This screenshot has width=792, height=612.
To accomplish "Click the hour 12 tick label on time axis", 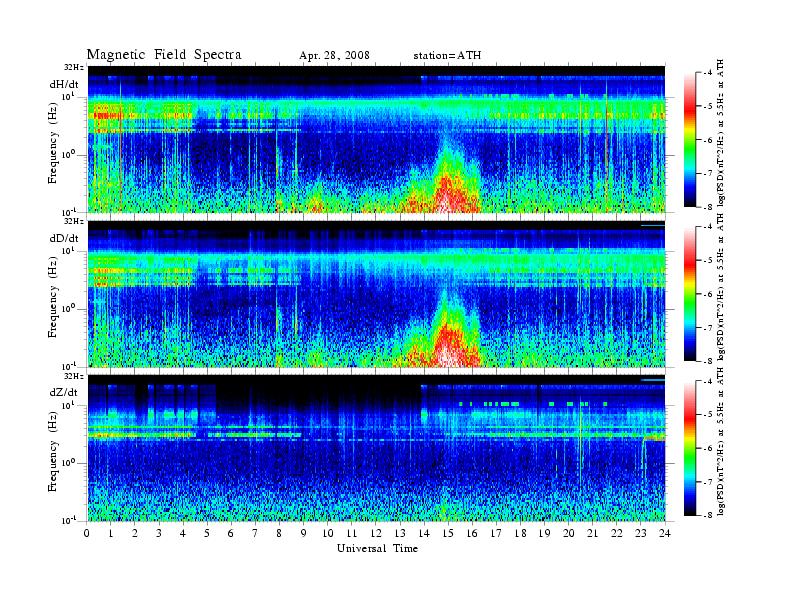I will tap(376, 533).
